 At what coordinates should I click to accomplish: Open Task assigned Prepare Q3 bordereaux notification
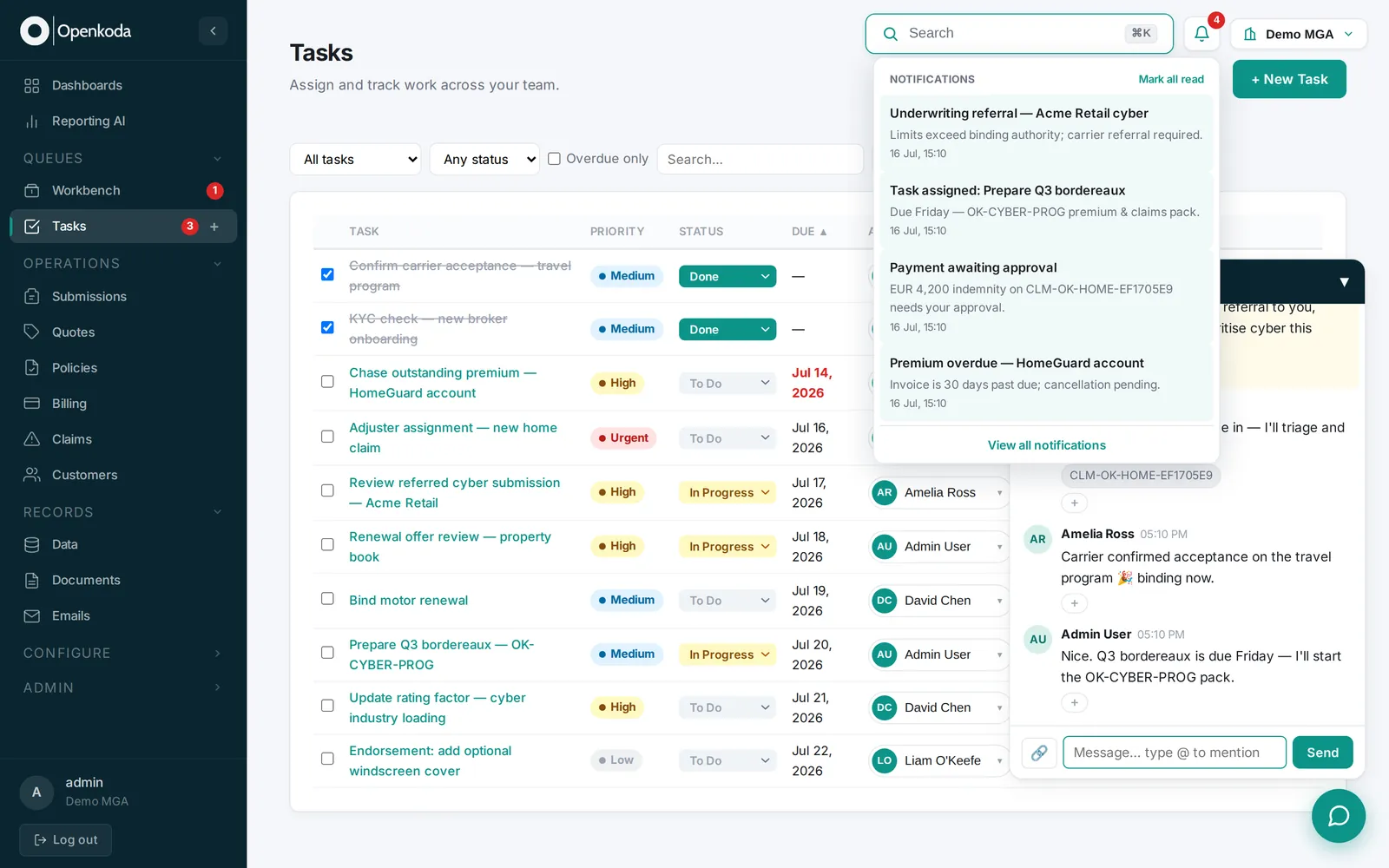coord(1046,209)
